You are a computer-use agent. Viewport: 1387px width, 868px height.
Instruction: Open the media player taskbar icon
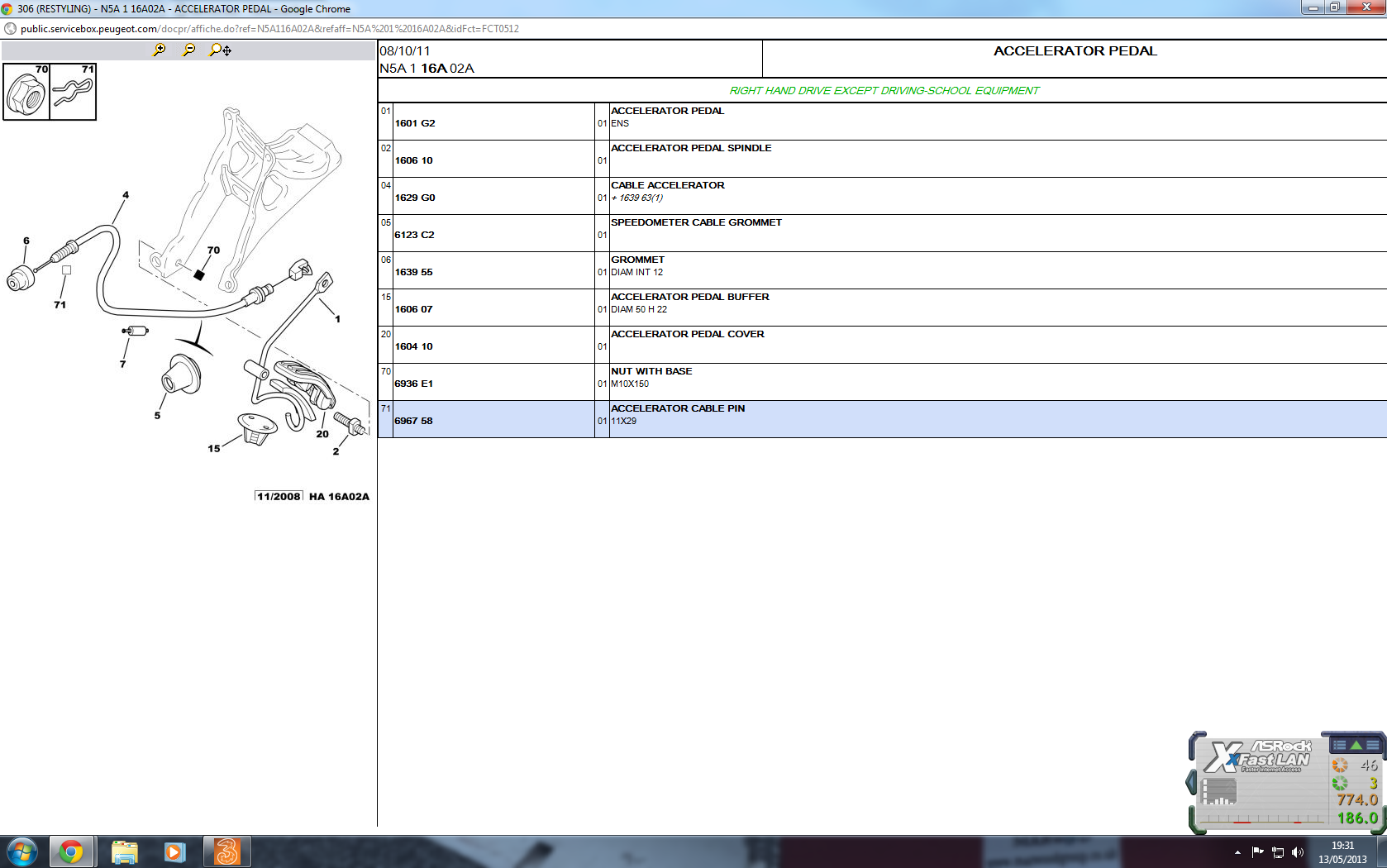click(174, 851)
